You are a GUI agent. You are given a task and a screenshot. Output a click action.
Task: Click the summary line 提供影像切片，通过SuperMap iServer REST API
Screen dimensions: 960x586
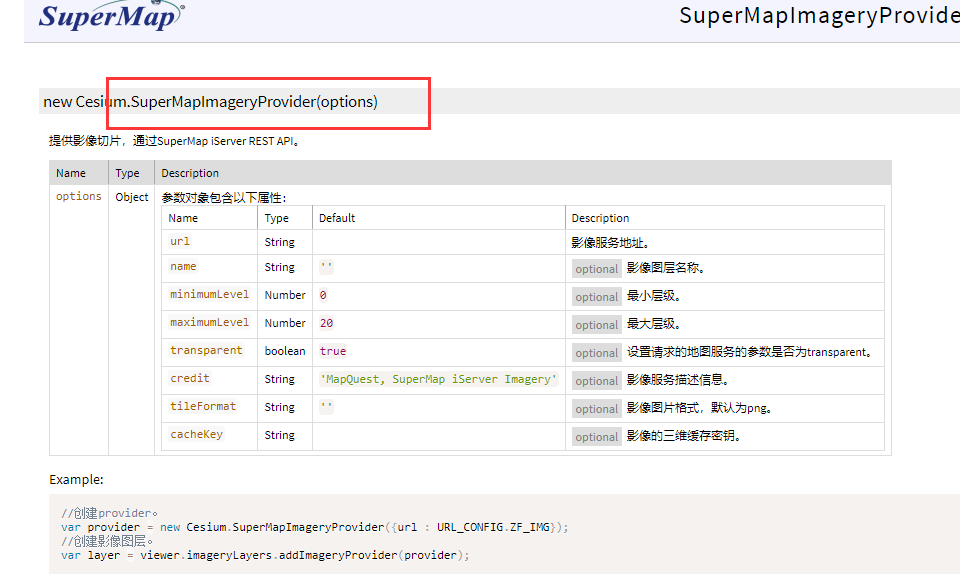[x=174, y=141]
